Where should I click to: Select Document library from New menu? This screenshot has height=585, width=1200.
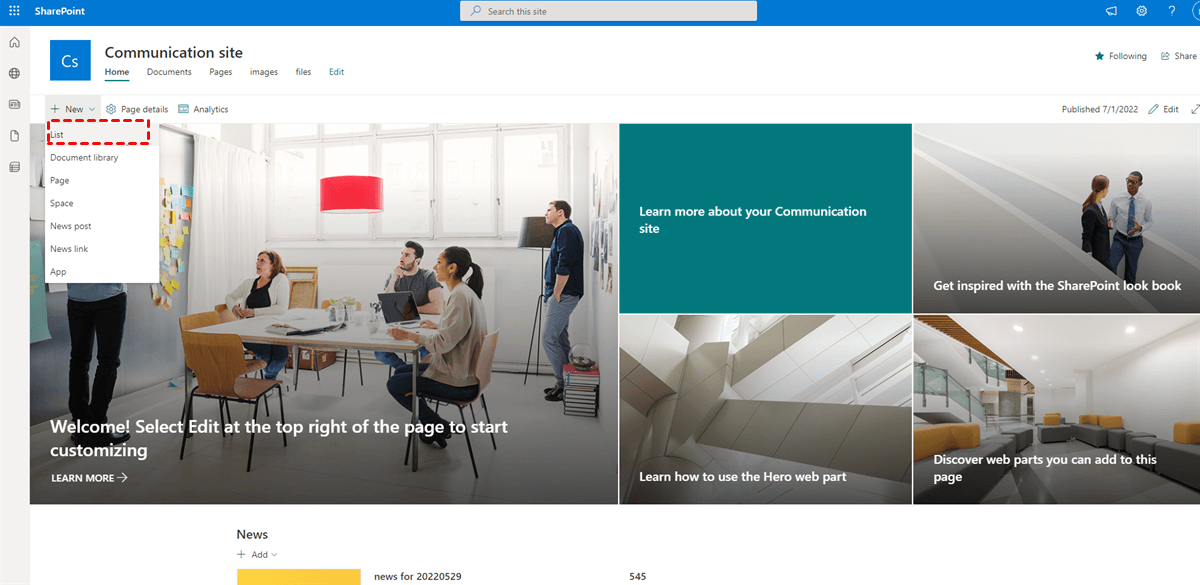pyautogui.click(x=102, y=157)
